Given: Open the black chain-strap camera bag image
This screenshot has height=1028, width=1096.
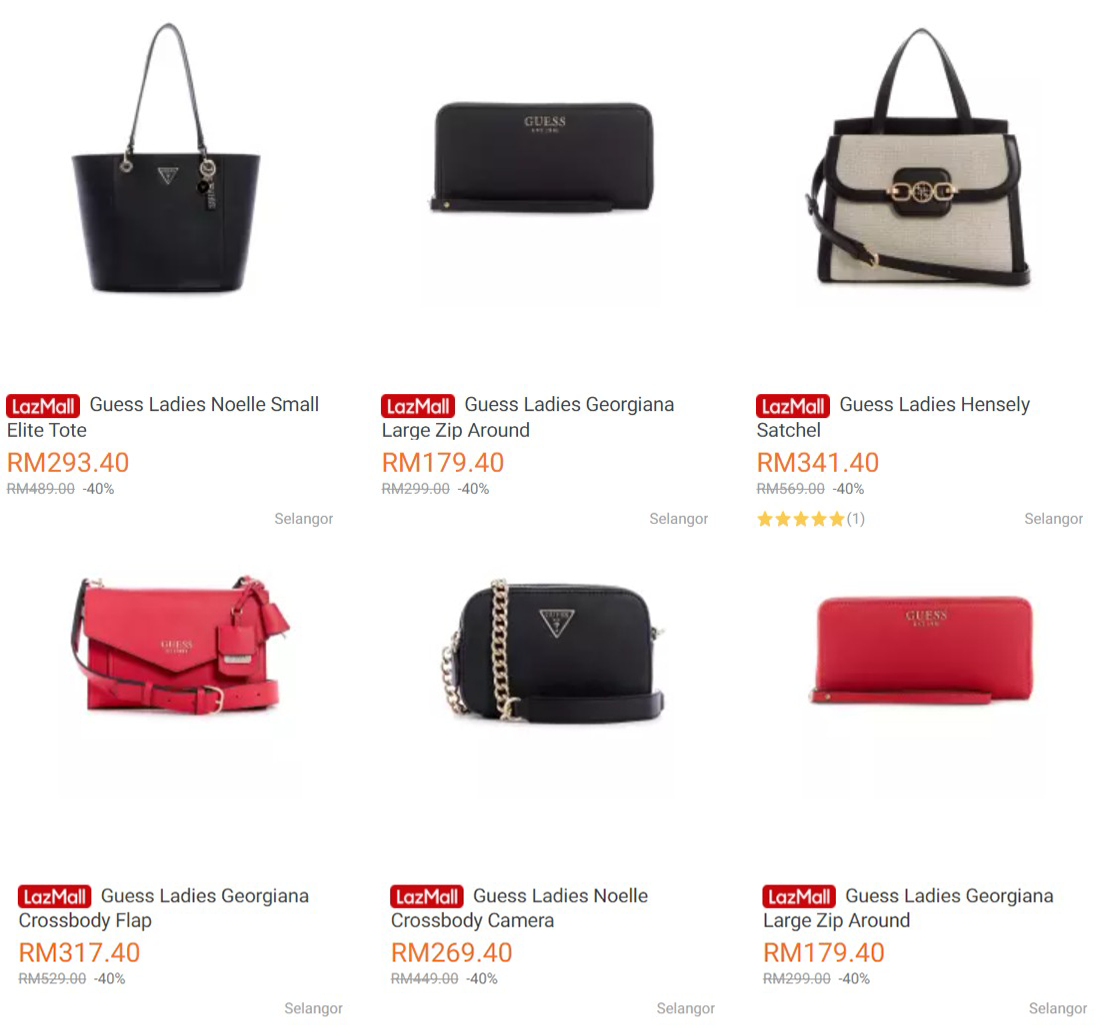Looking at the screenshot, I should click(x=552, y=651).
